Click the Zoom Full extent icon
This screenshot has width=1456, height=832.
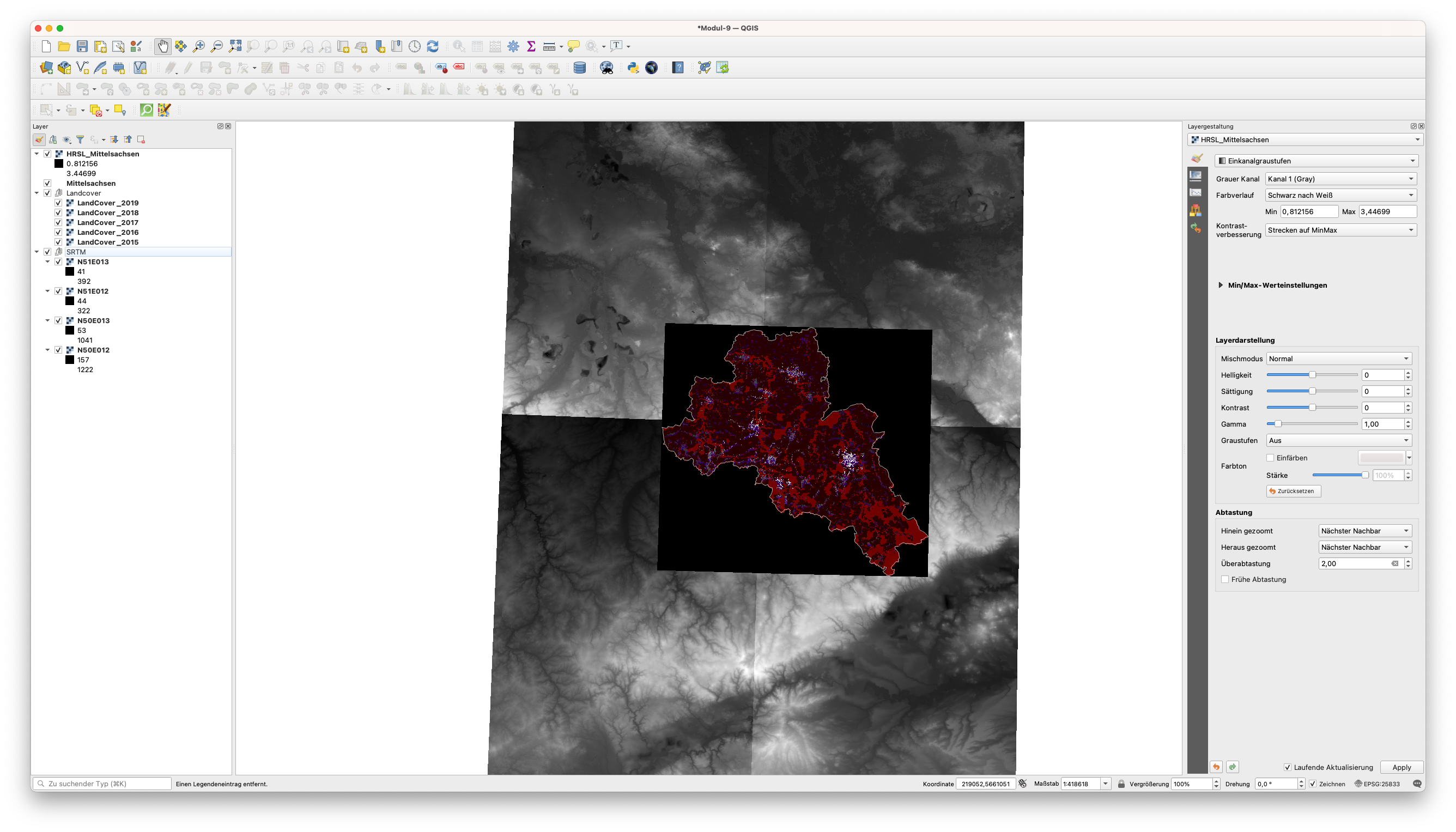tap(235, 46)
